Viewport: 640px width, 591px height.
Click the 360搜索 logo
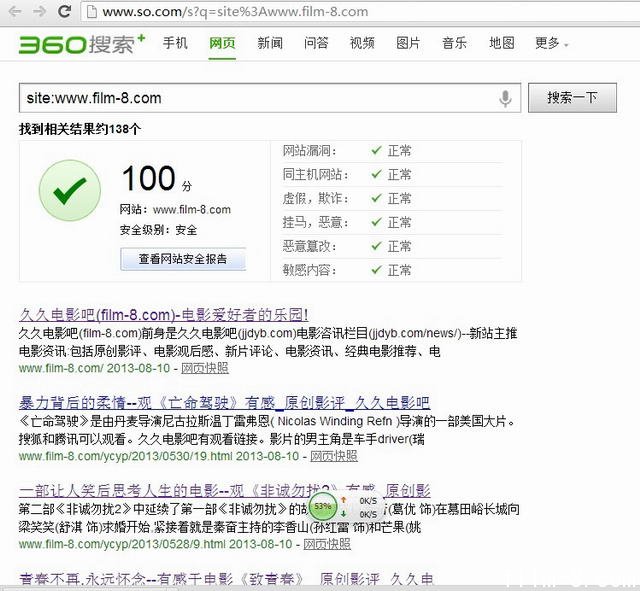pyautogui.click(x=82, y=44)
